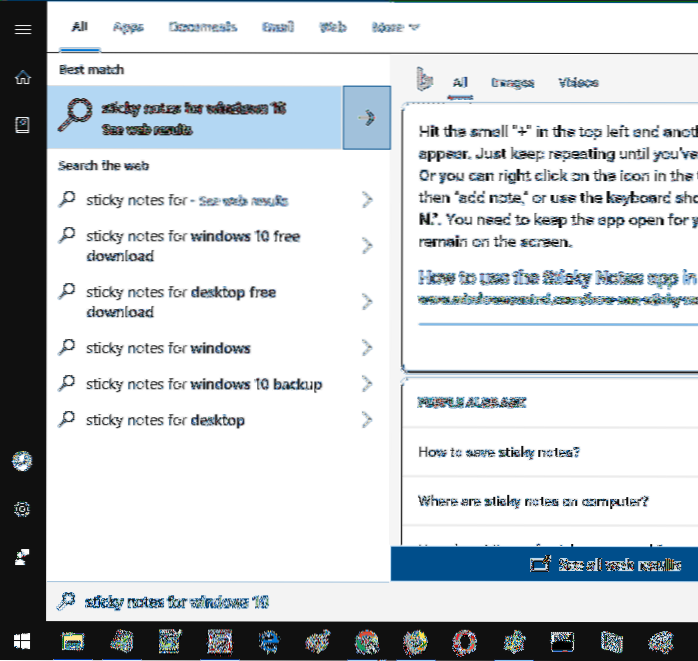698x661 pixels.
Task: Open the More dropdown filter
Action: (x=395, y=28)
